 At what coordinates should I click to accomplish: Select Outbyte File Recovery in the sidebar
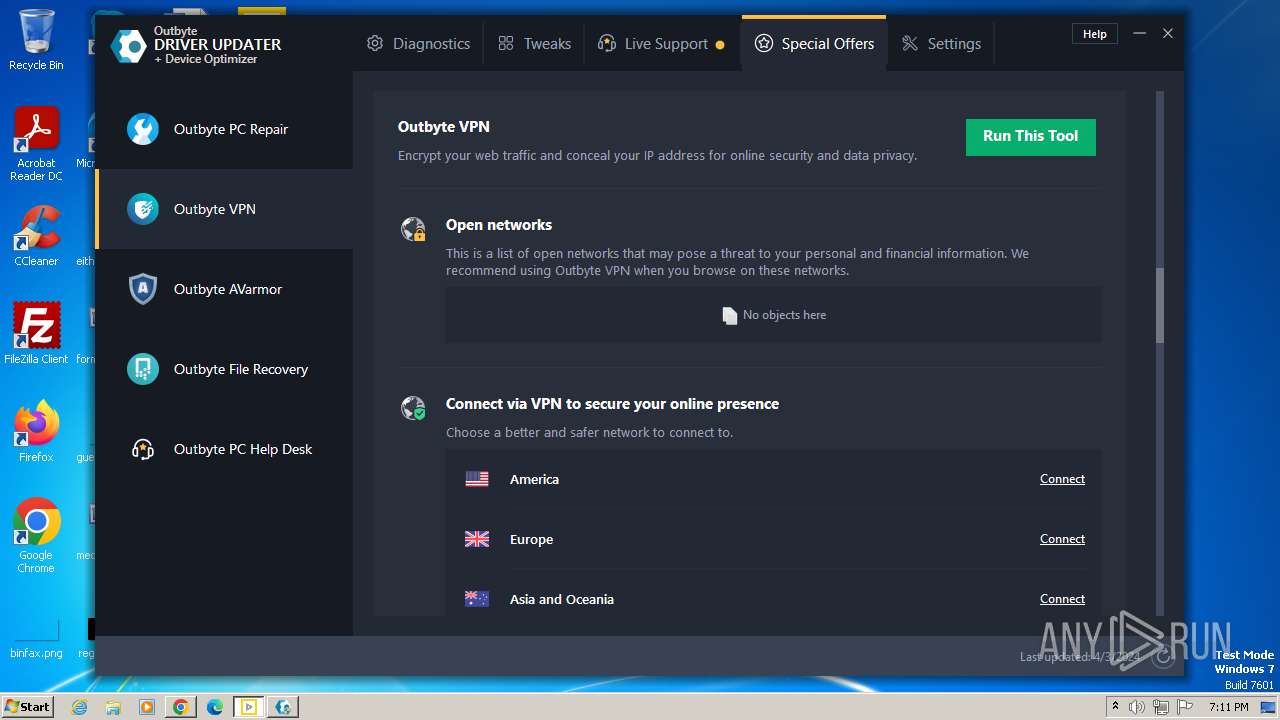pyautogui.click(x=224, y=369)
